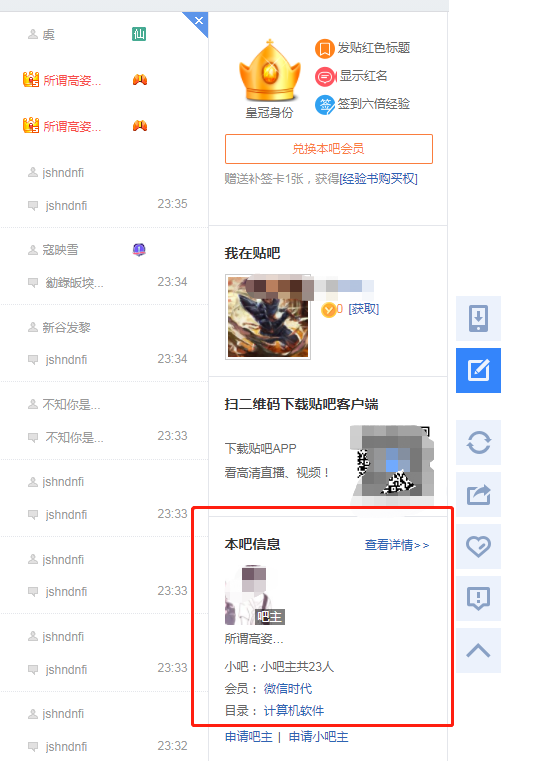Screen dimensions: 553x761
Task: Click the green 仙 badge next to 虔
Action: [x=139, y=34]
